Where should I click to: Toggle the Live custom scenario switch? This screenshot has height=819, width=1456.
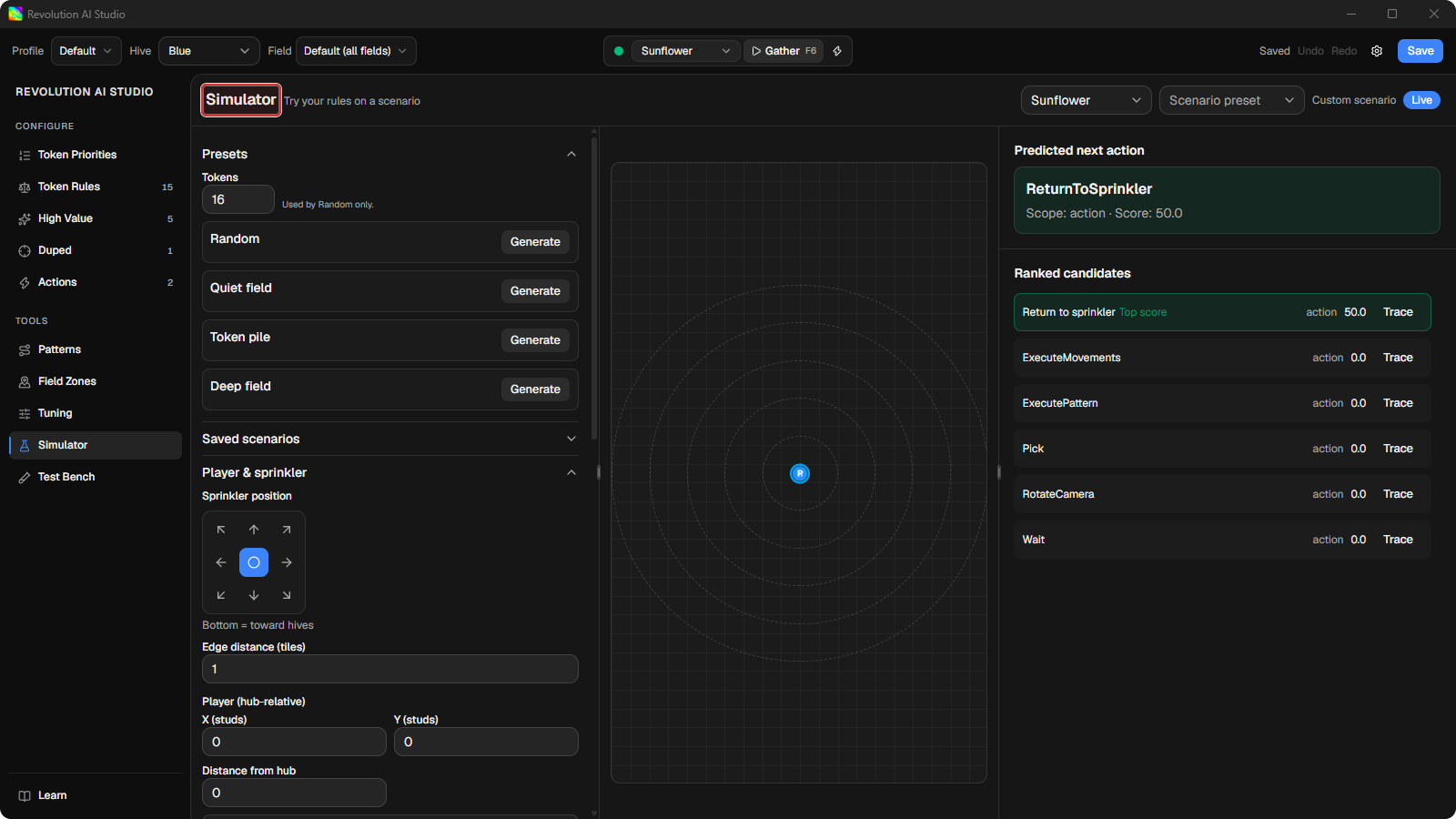pos(1421,100)
